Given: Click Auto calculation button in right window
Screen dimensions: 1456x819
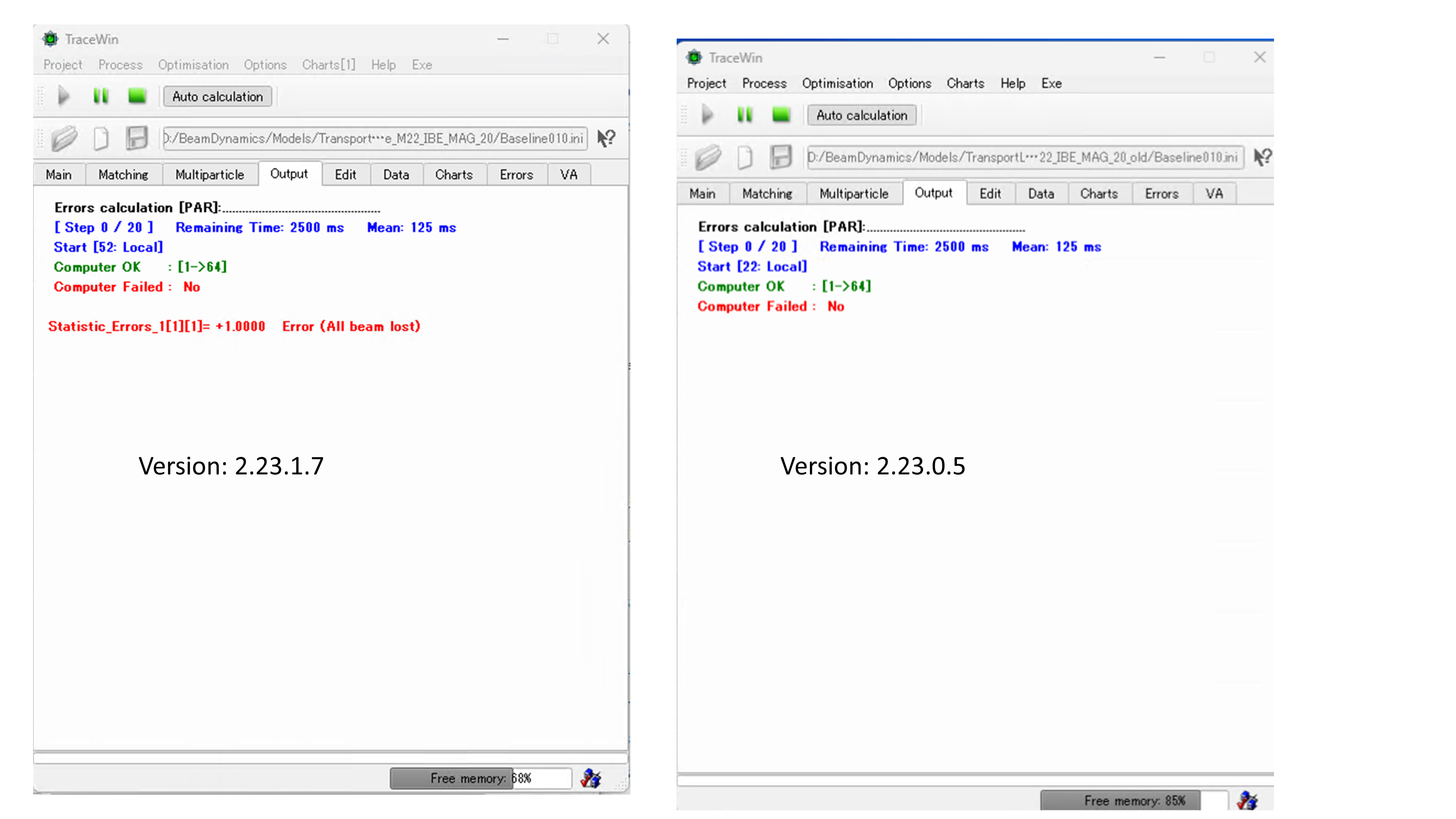Looking at the screenshot, I should pos(861,115).
